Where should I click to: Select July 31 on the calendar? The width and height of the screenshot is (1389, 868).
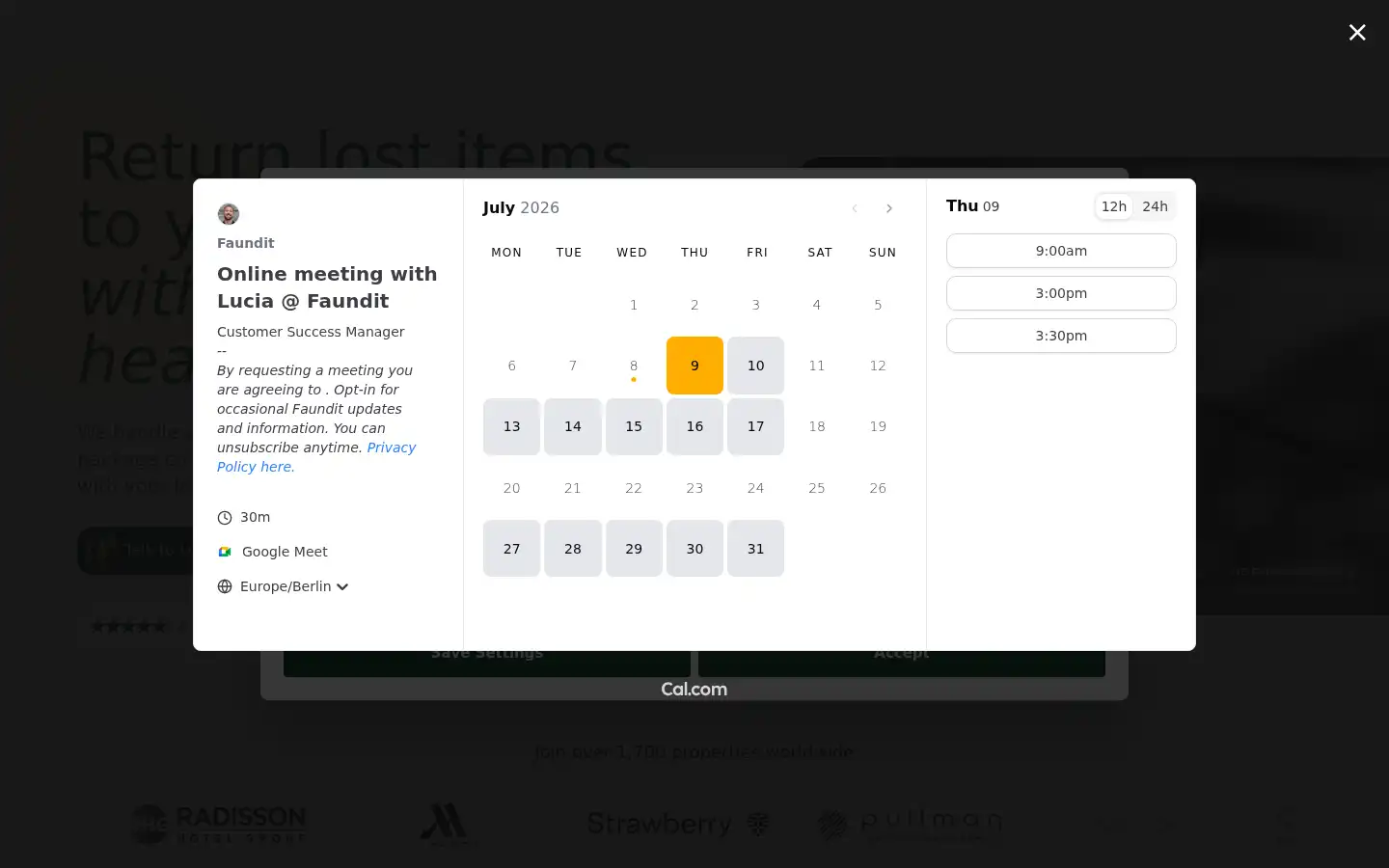tap(755, 549)
